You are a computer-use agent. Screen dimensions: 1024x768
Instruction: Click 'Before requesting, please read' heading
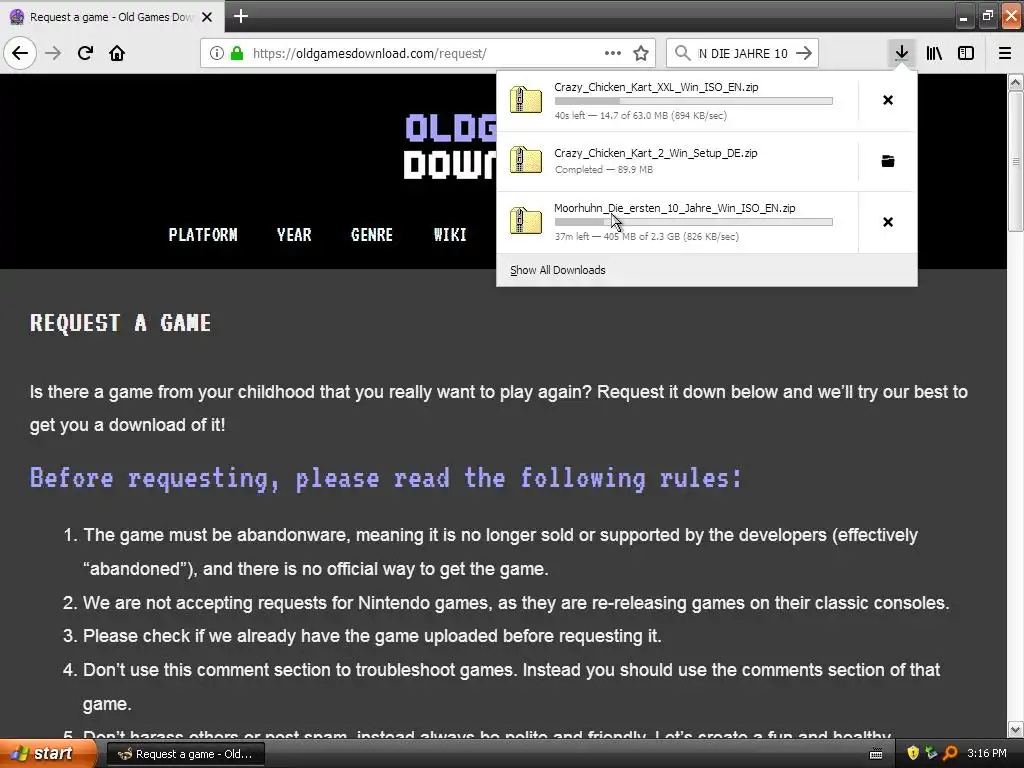tap(386, 478)
